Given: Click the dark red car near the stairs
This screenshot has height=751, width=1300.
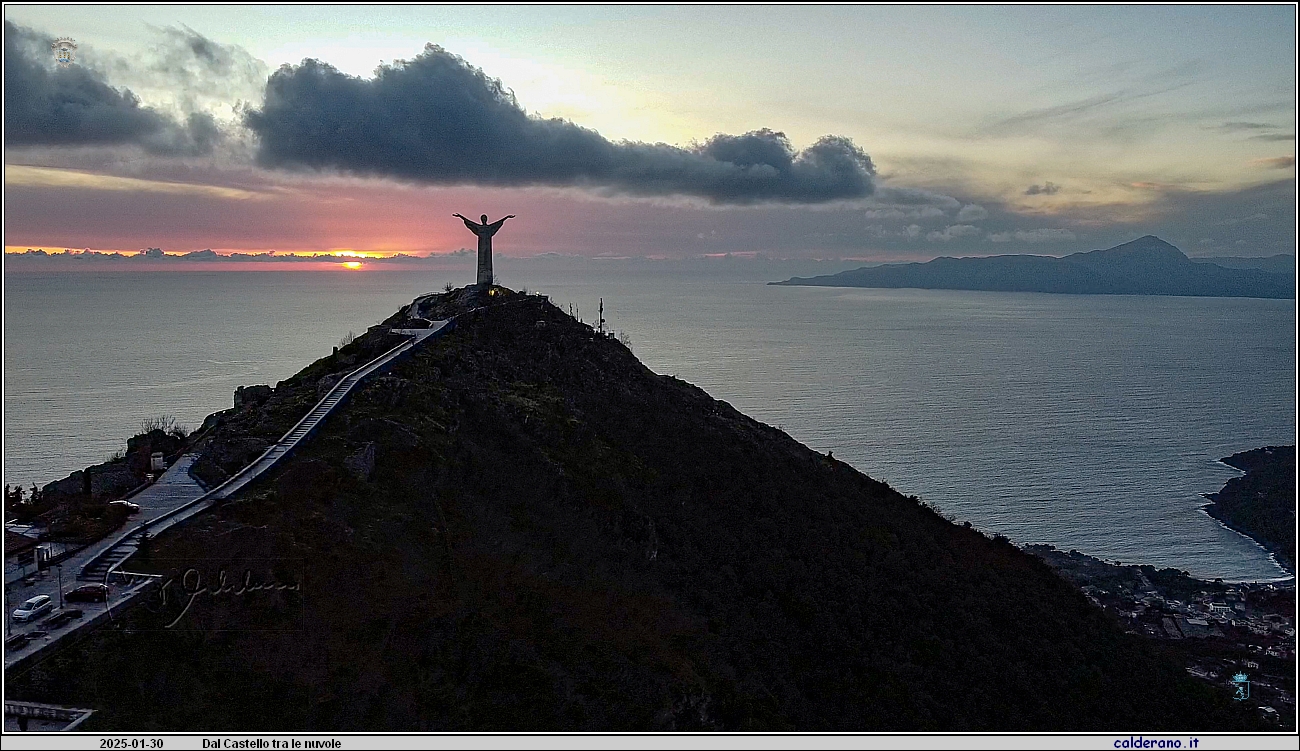Looking at the screenshot, I should pos(86,593).
